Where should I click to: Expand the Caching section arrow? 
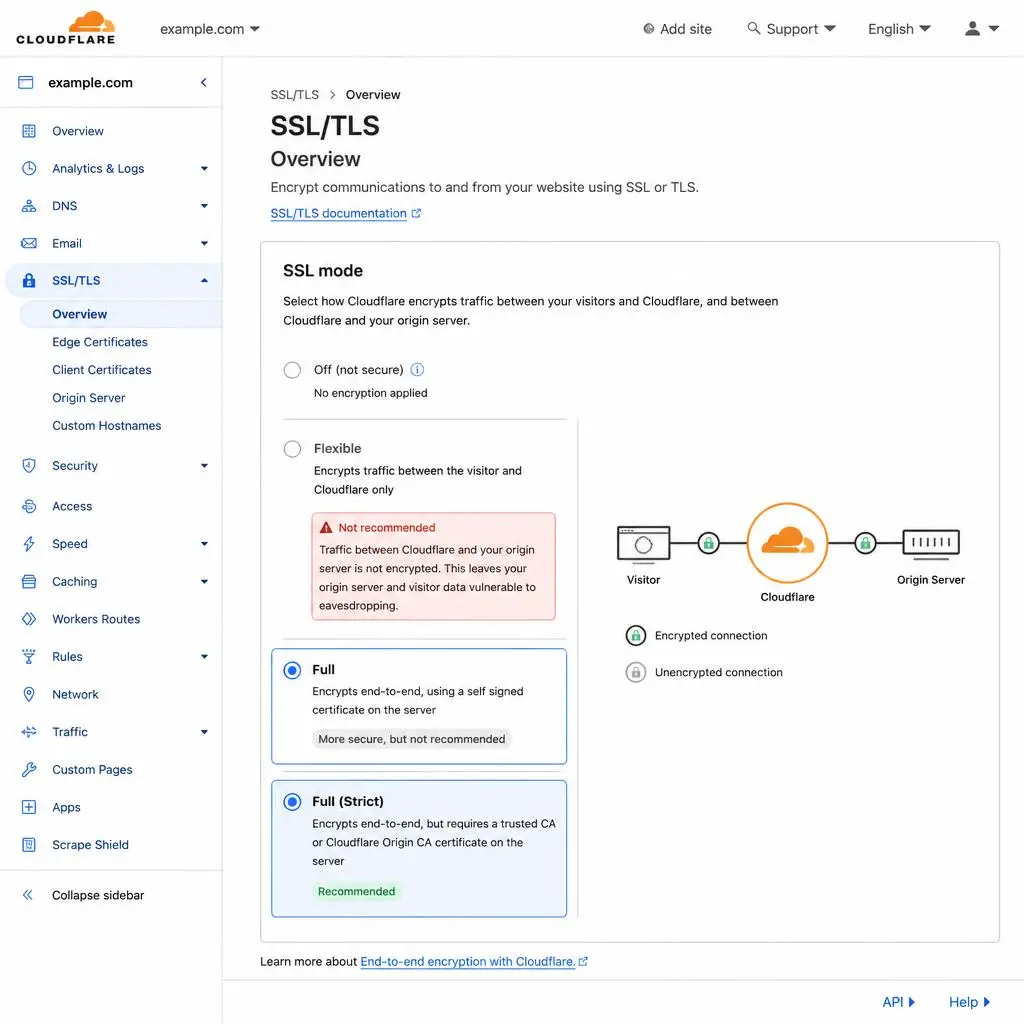pyautogui.click(x=204, y=582)
